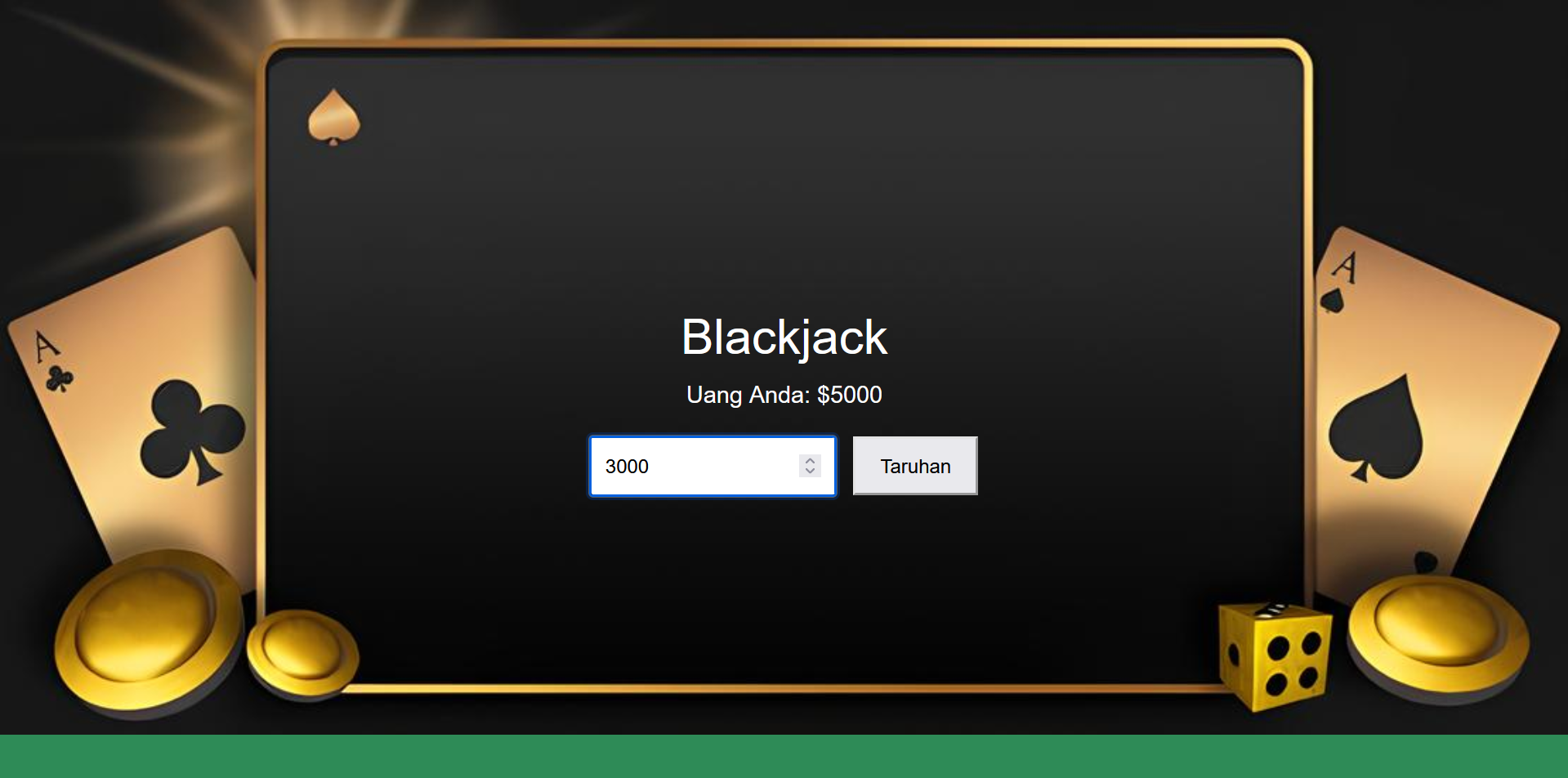Click the small club under the left card's A
This screenshot has width=1568, height=778.
tap(60, 379)
